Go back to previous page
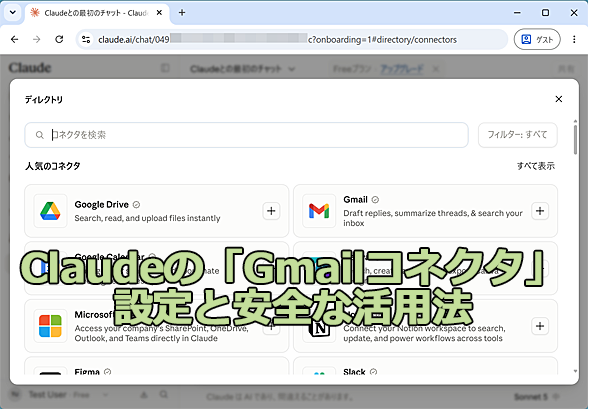Screen dimensions: 589x410 pos(15,39)
